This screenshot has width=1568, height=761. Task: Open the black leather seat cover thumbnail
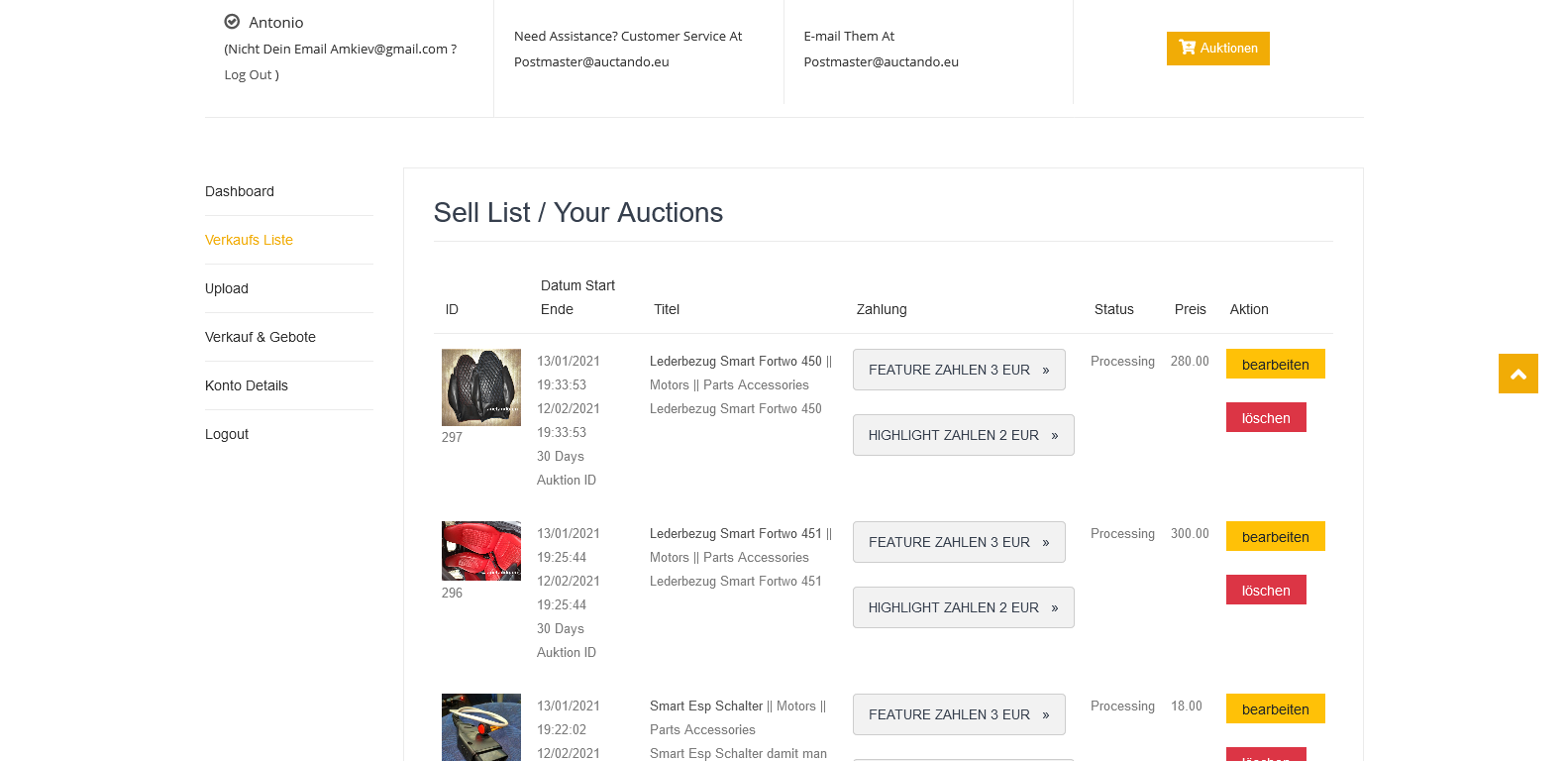(481, 387)
